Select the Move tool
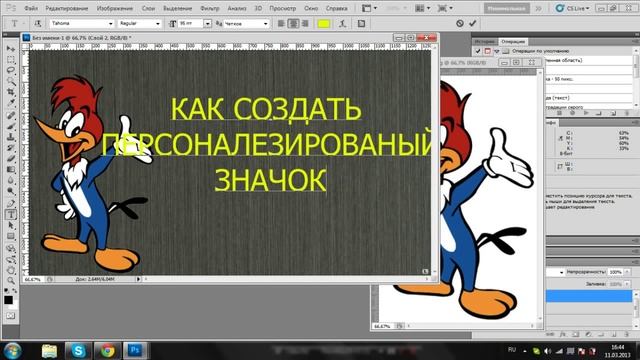The width and height of the screenshot is (640, 360). pyautogui.click(x=11, y=49)
